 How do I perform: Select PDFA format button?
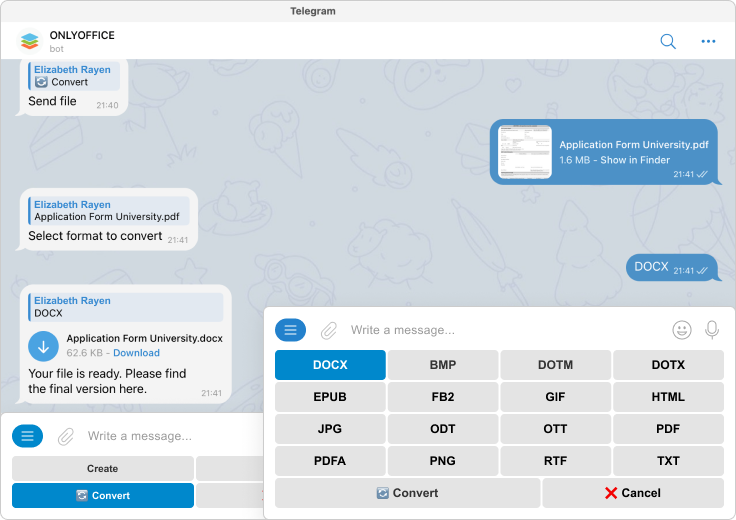pos(330,460)
